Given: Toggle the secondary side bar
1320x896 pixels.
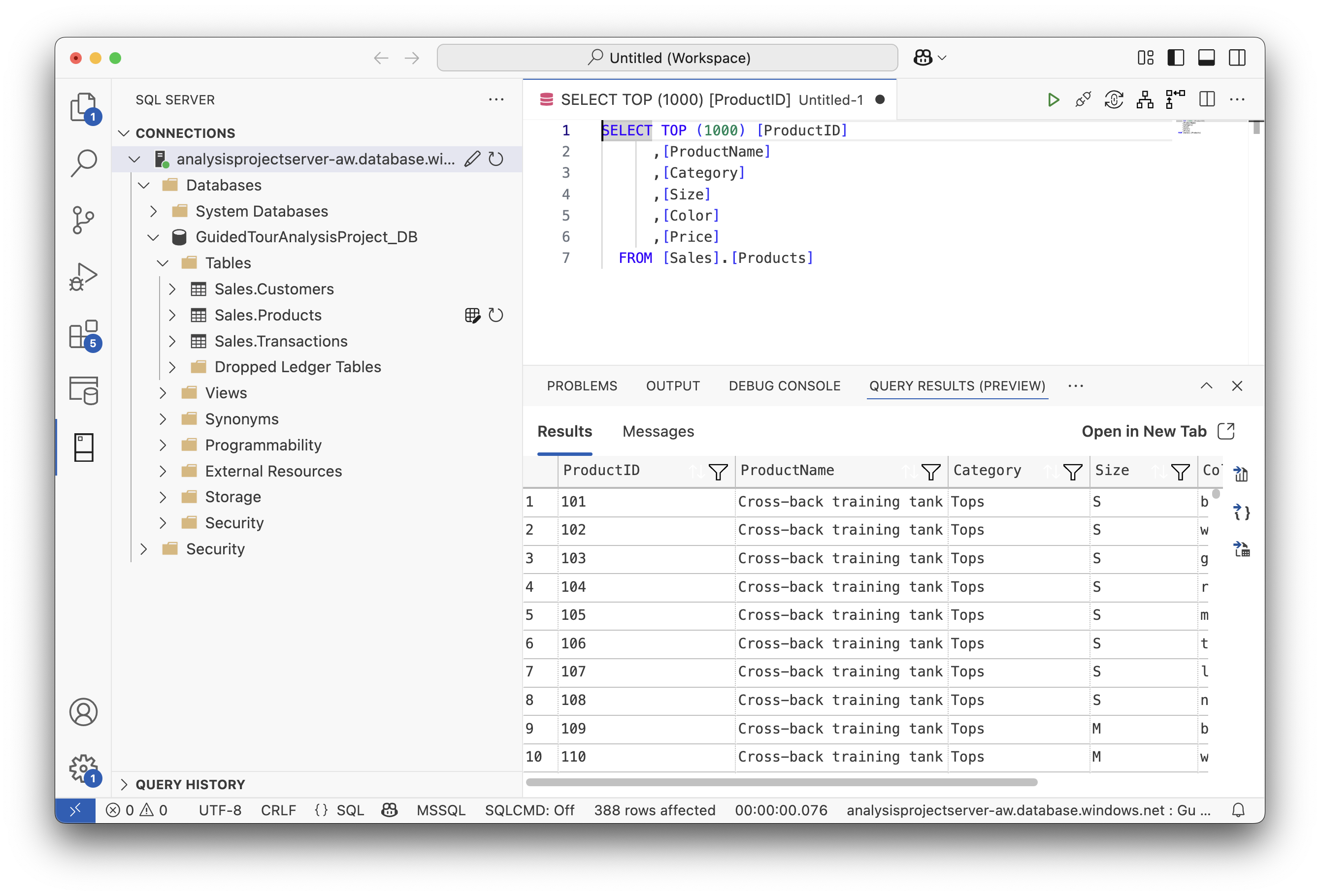Looking at the screenshot, I should click(x=1237, y=58).
